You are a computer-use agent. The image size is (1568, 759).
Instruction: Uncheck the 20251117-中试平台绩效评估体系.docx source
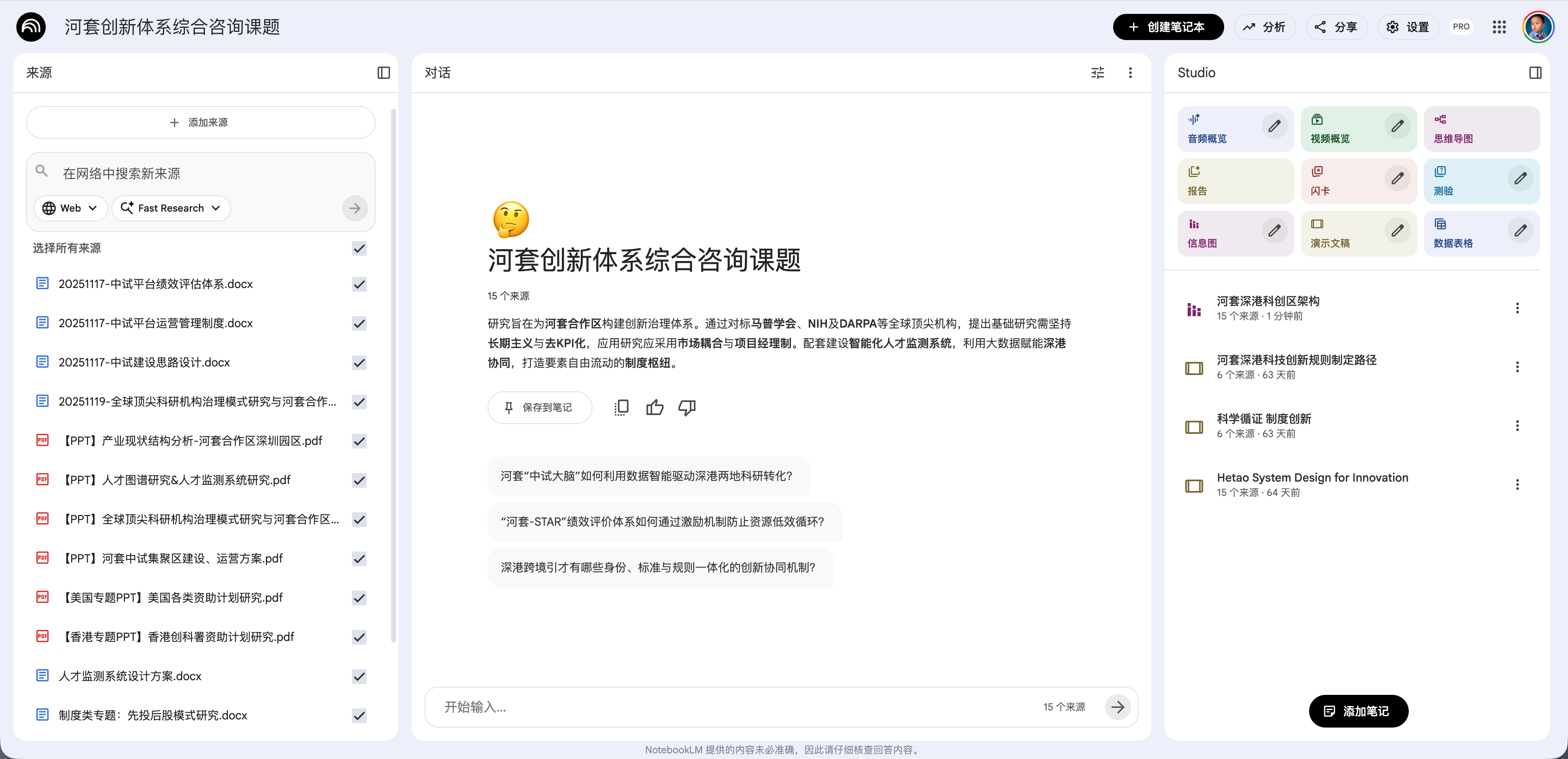(x=359, y=284)
